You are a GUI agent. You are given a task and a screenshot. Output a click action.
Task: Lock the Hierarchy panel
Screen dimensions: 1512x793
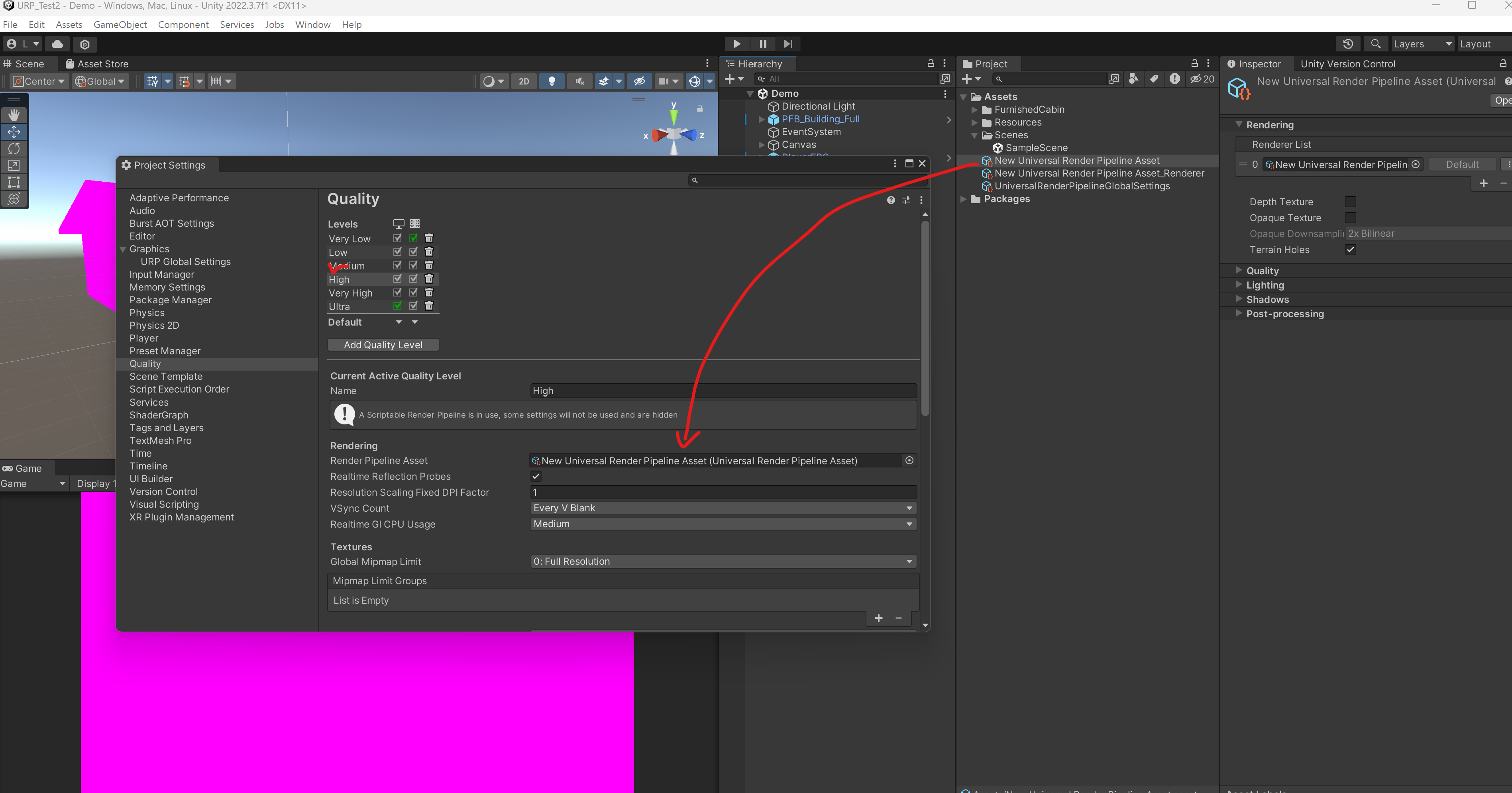[930, 63]
